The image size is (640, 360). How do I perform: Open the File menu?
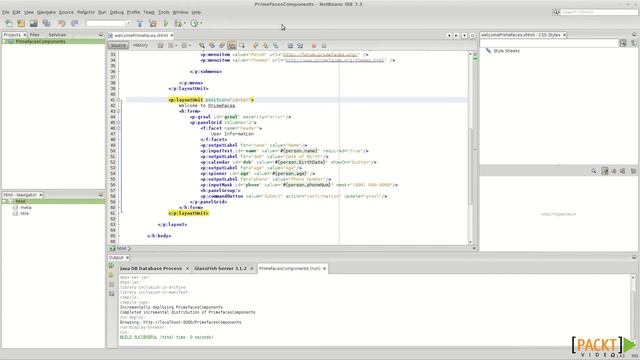[x=6, y=12]
